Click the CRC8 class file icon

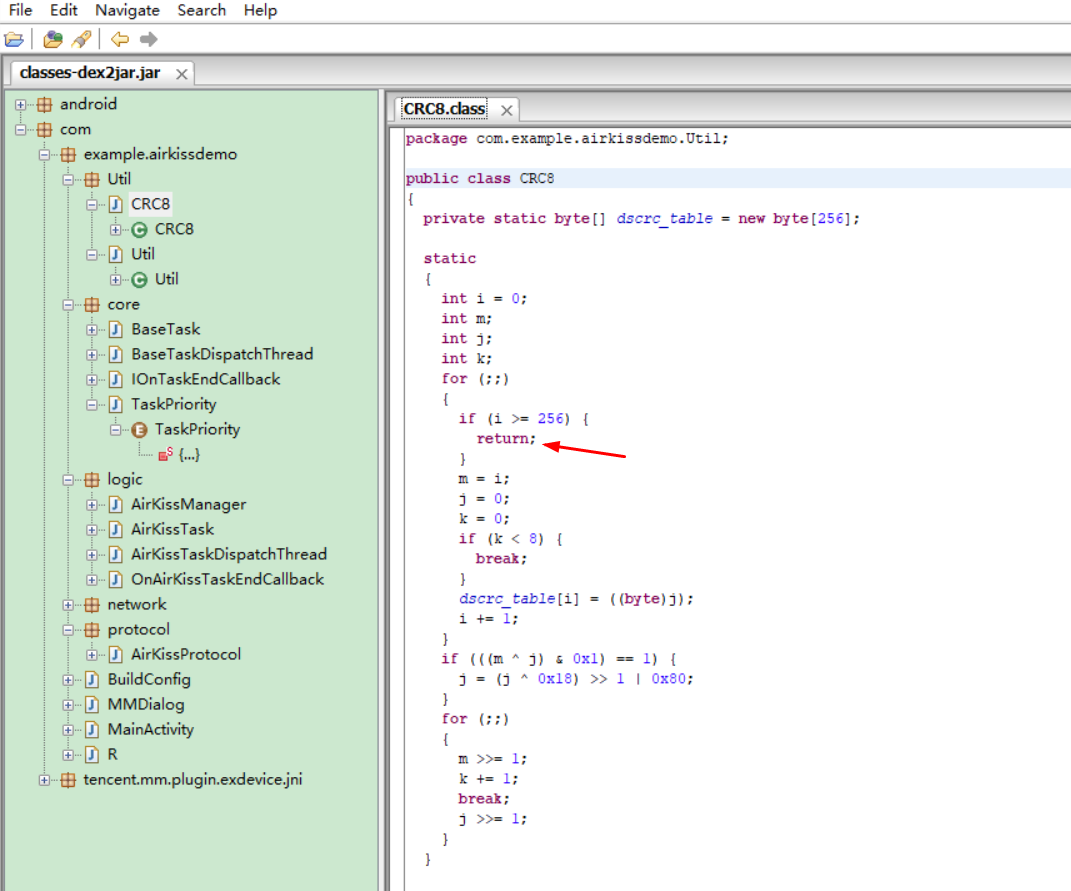point(116,204)
